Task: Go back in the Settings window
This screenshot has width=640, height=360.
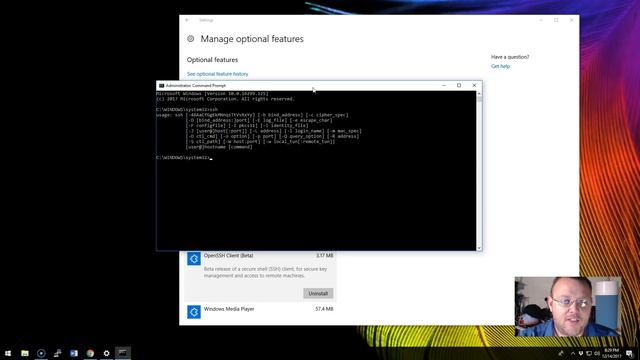Action: point(187,20)
